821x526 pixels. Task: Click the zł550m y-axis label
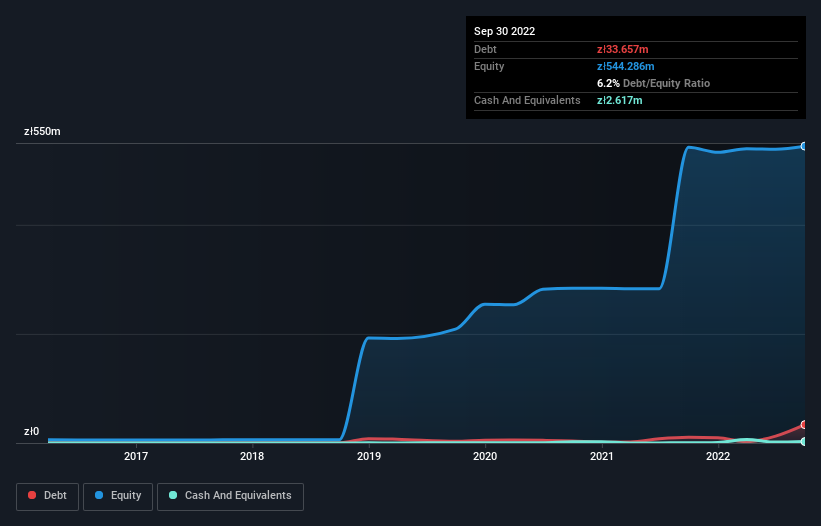[x=42, y=131]
